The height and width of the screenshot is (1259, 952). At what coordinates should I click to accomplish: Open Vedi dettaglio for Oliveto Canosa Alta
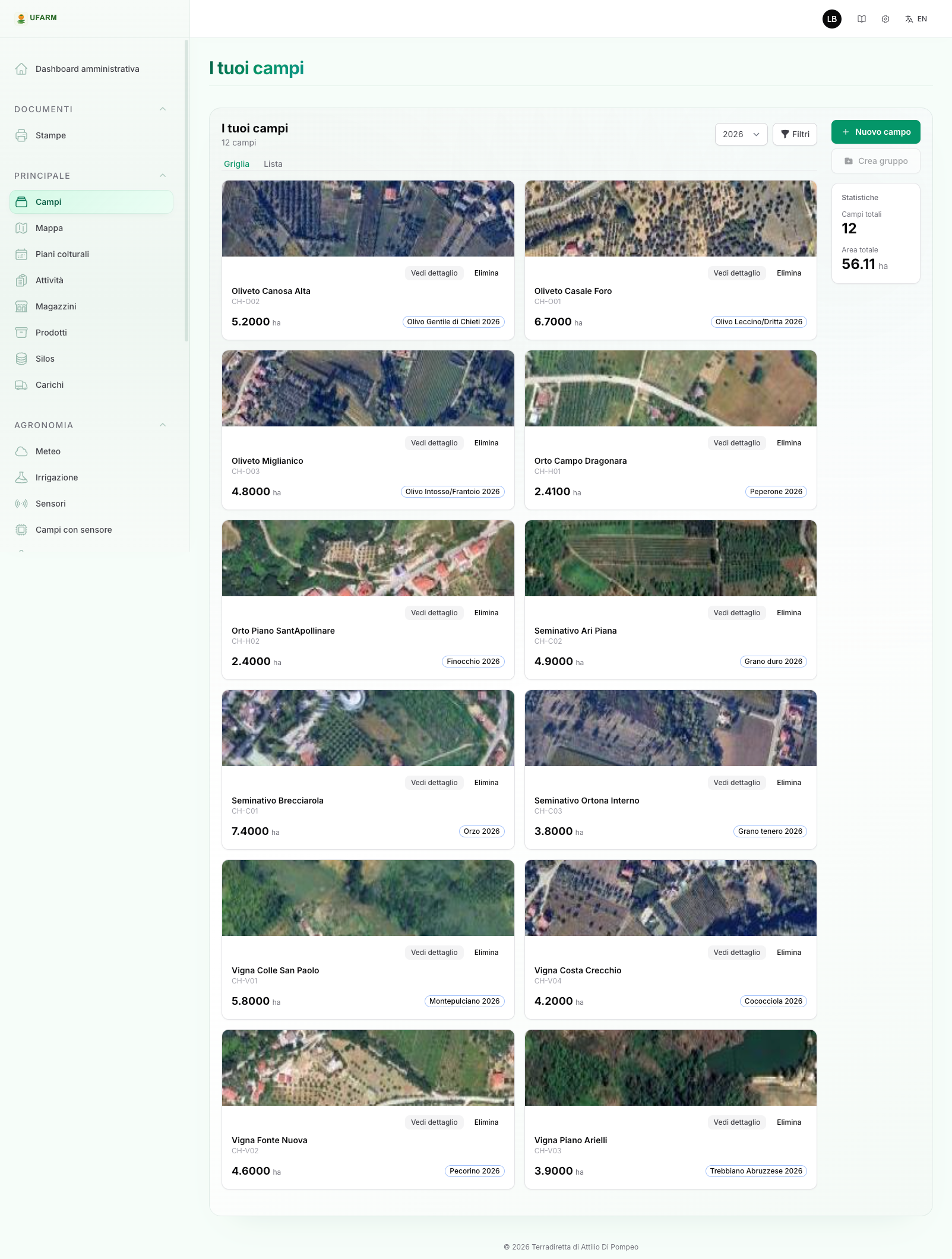(434, 273)
